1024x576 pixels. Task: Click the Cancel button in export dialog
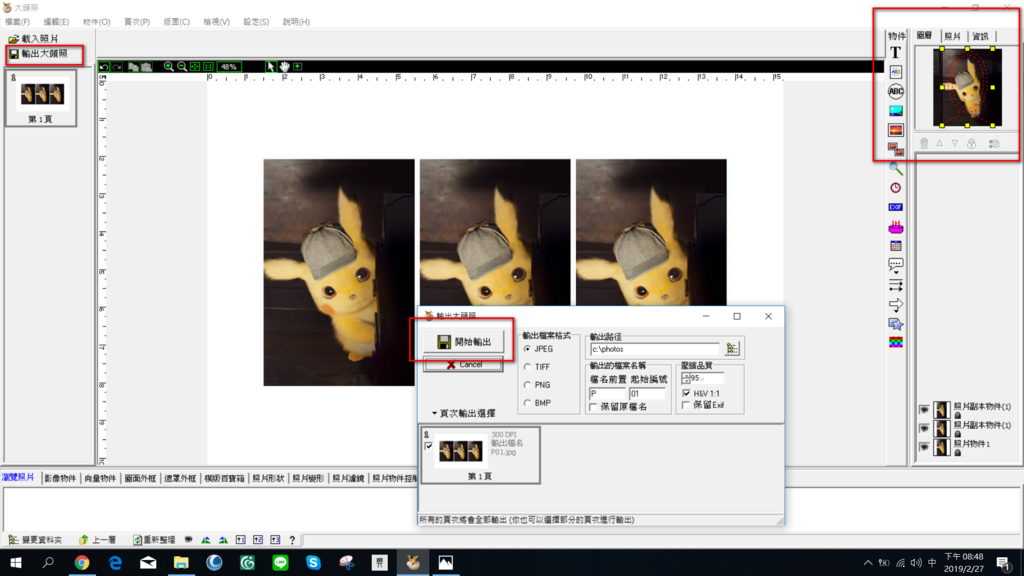point(463,364)
